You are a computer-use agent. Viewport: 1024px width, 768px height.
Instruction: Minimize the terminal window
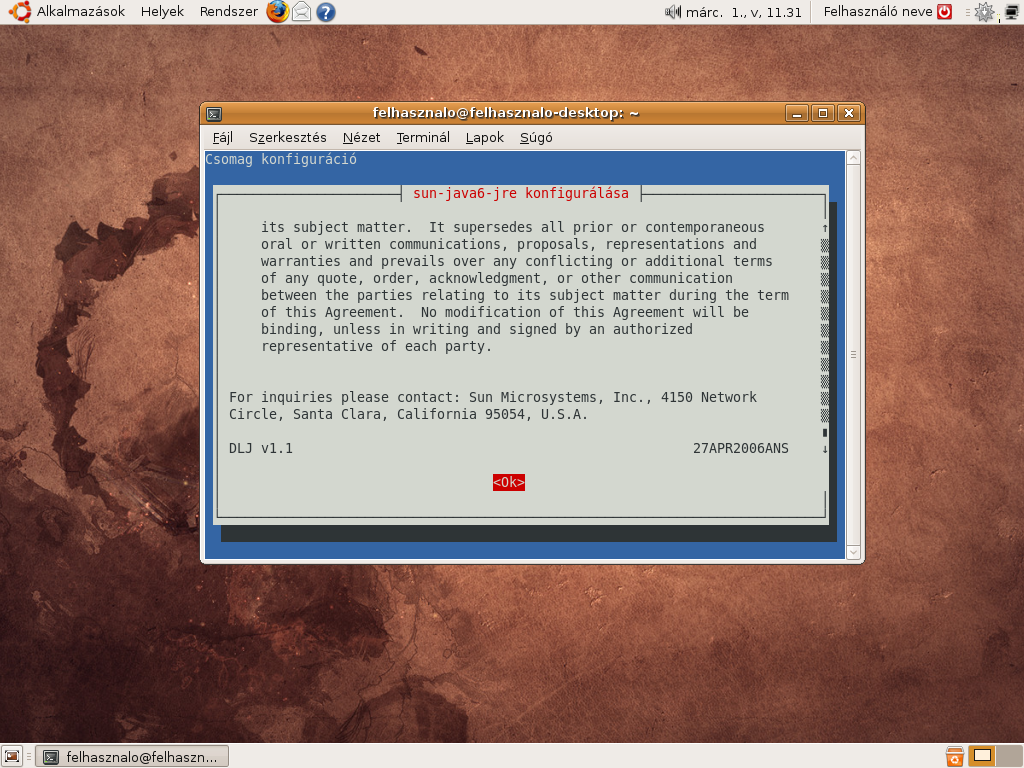tap(797, 114)
